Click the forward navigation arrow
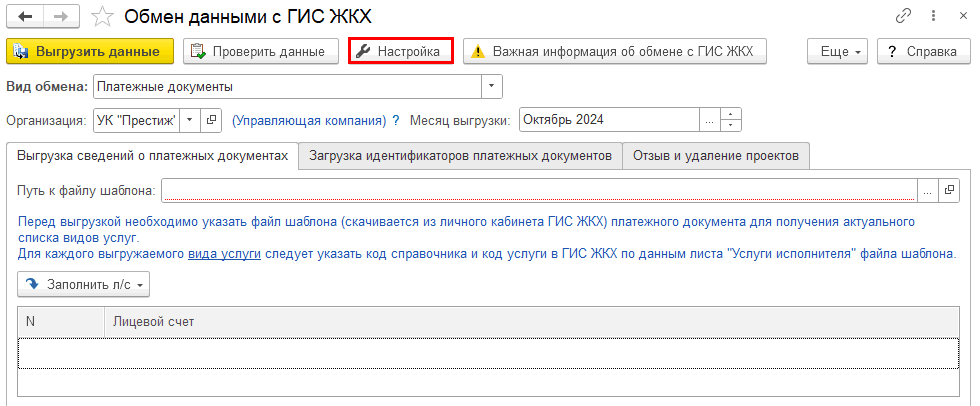The height and width of the screenshot is (406, 980). click(60, 17)
